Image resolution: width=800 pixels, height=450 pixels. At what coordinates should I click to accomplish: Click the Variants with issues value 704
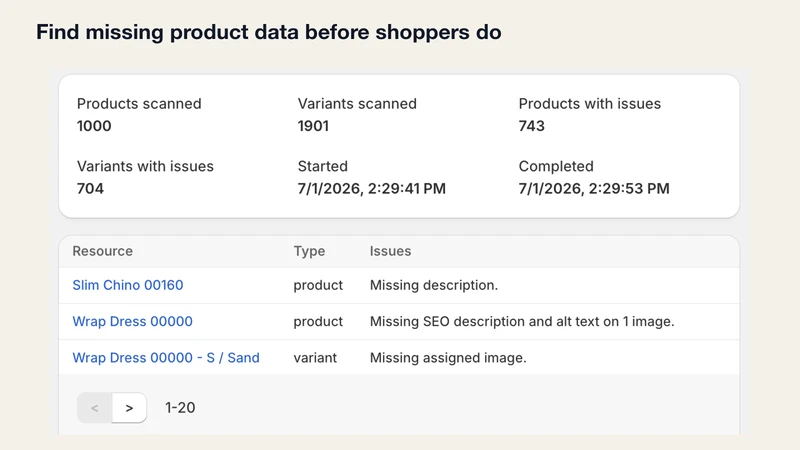(90, 189)
